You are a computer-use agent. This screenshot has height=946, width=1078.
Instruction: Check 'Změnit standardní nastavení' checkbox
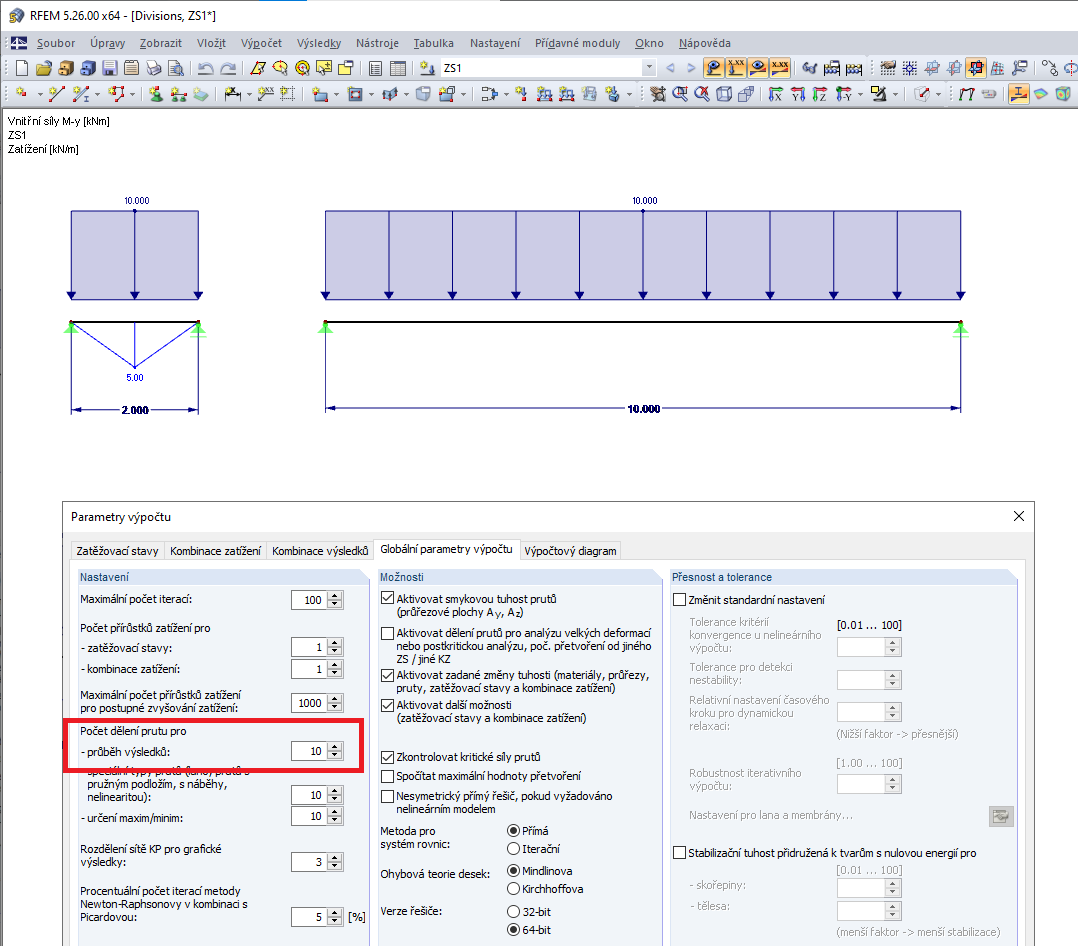(x=679, y=600)
